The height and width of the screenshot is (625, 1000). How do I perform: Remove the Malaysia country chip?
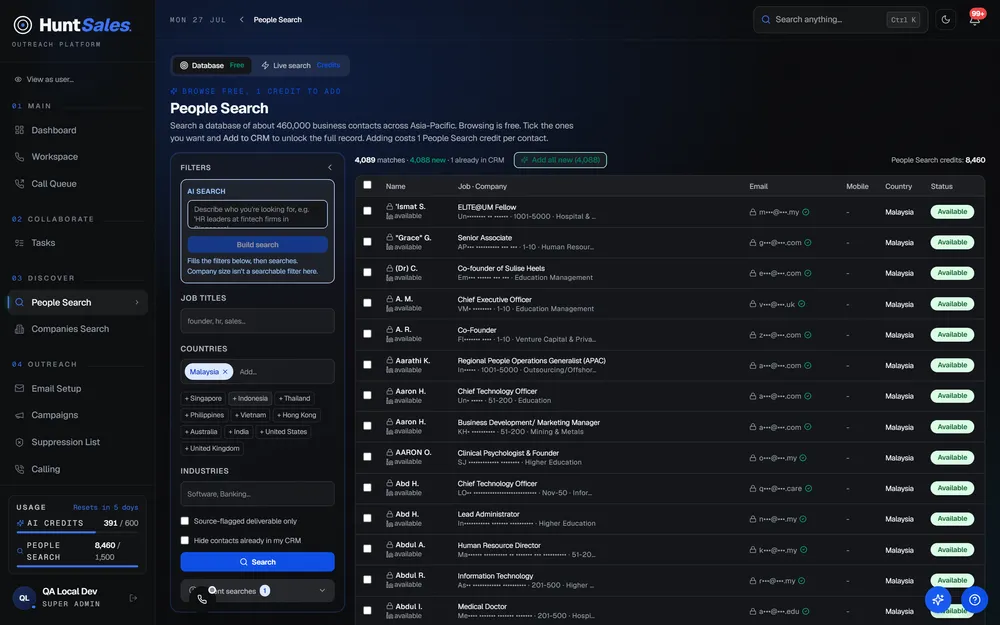coord(225,372)
